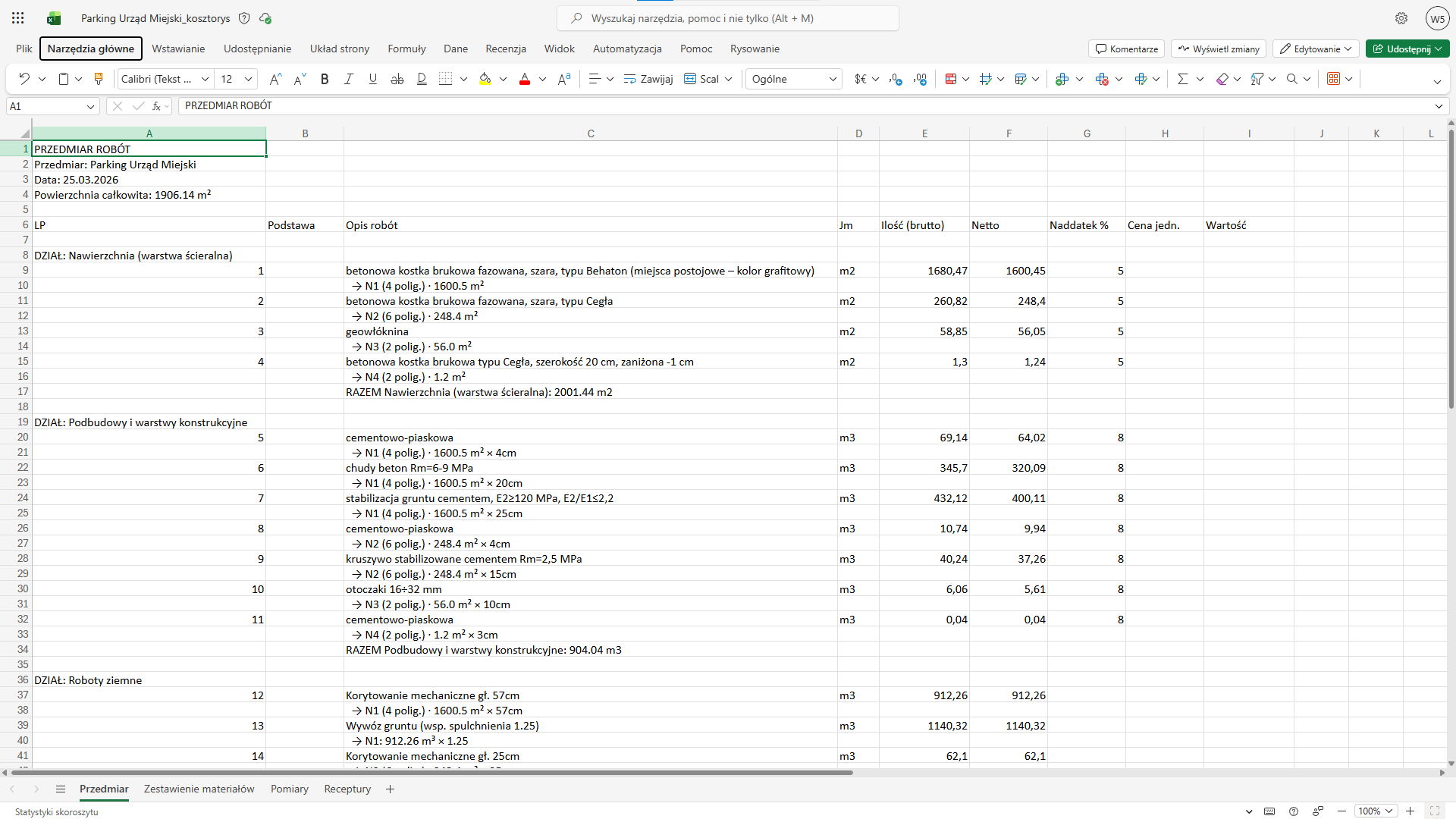Image resolution: width=1456 pixels, height=819 pixels.
Task: Toggle Zawijaj text wrapping
Action: pyautogui.click(x=648, y=79)
